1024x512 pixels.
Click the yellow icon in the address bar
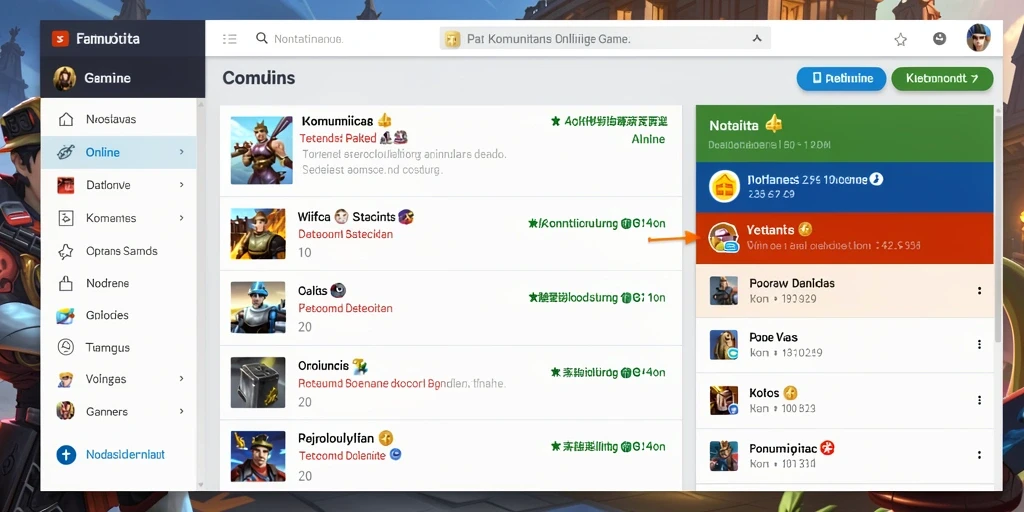click(453, 39)
